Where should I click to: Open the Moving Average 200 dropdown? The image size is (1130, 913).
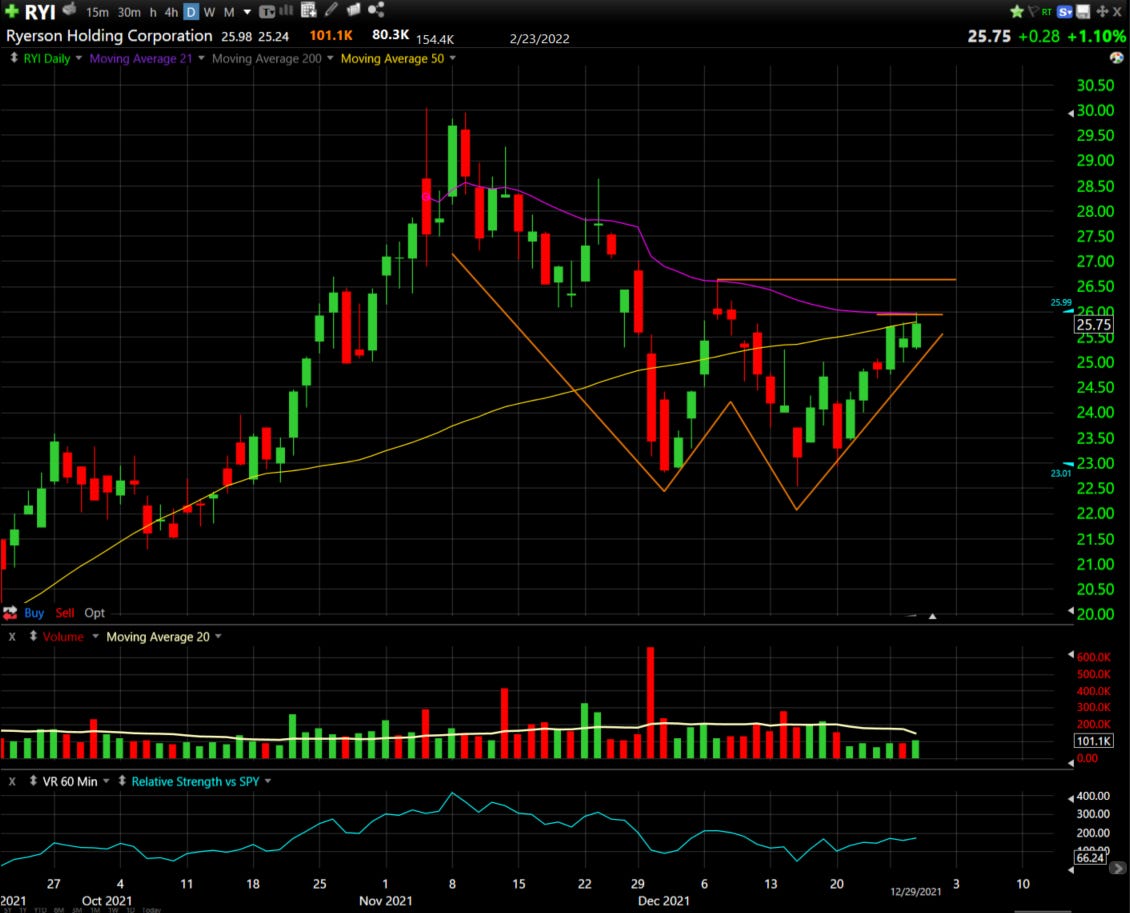pyautogui.click(x=330, y=58)
